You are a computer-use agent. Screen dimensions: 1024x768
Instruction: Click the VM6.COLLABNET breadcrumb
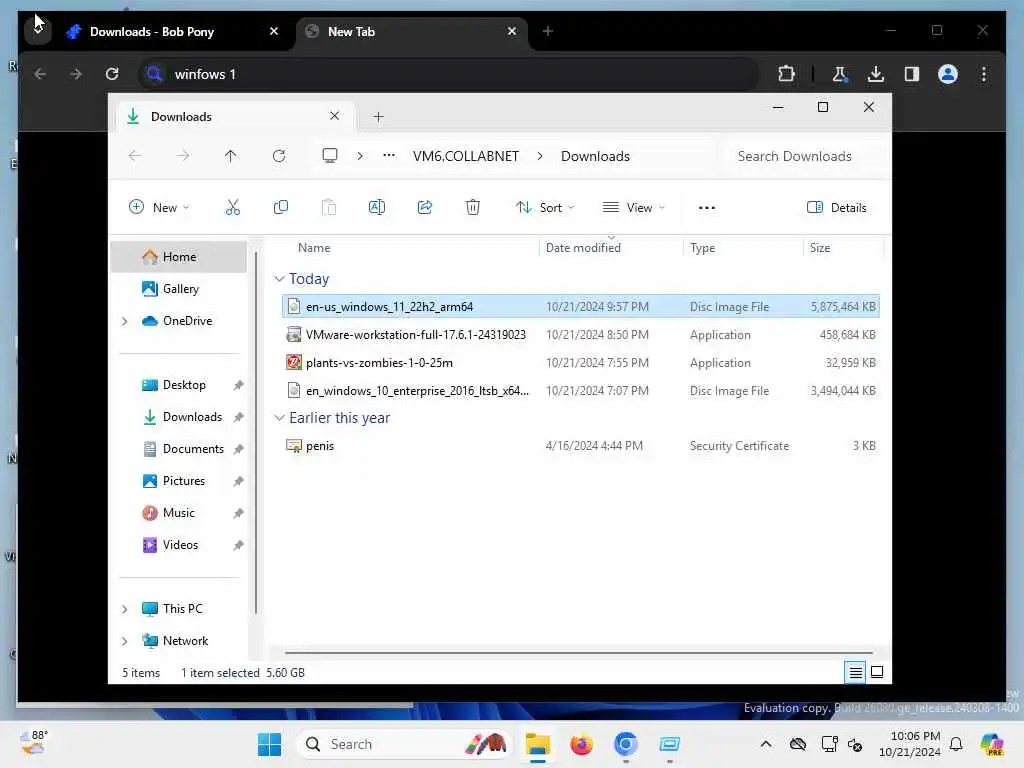(466, 156)
